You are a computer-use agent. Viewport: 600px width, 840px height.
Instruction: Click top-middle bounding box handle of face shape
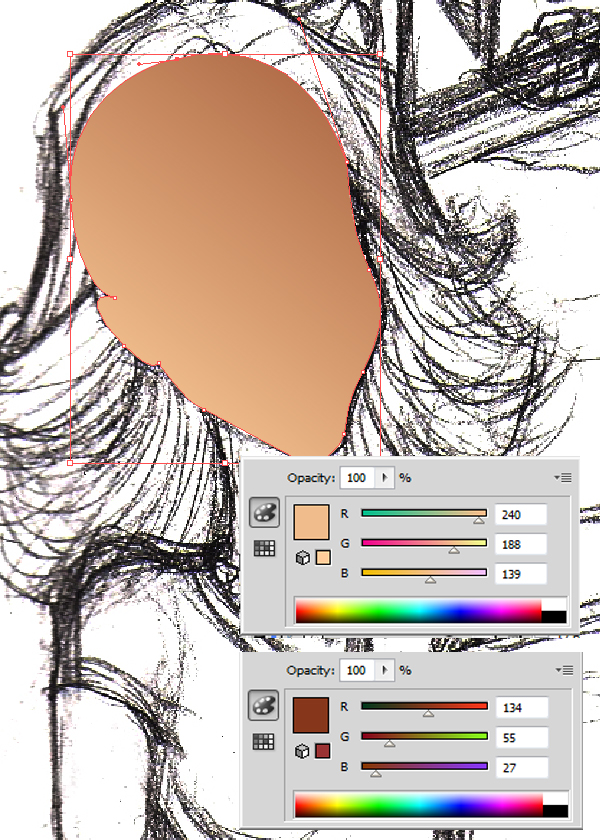tap(225, 54)
